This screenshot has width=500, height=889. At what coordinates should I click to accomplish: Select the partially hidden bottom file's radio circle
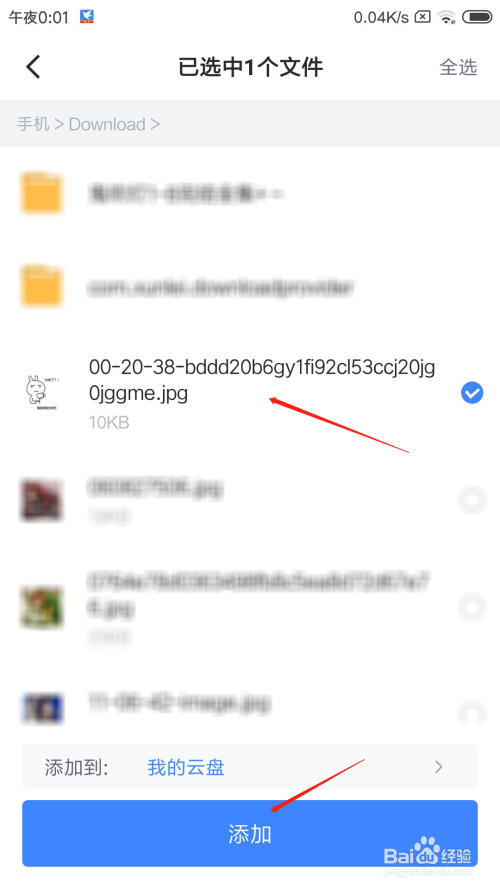click(x=472, y=713)
